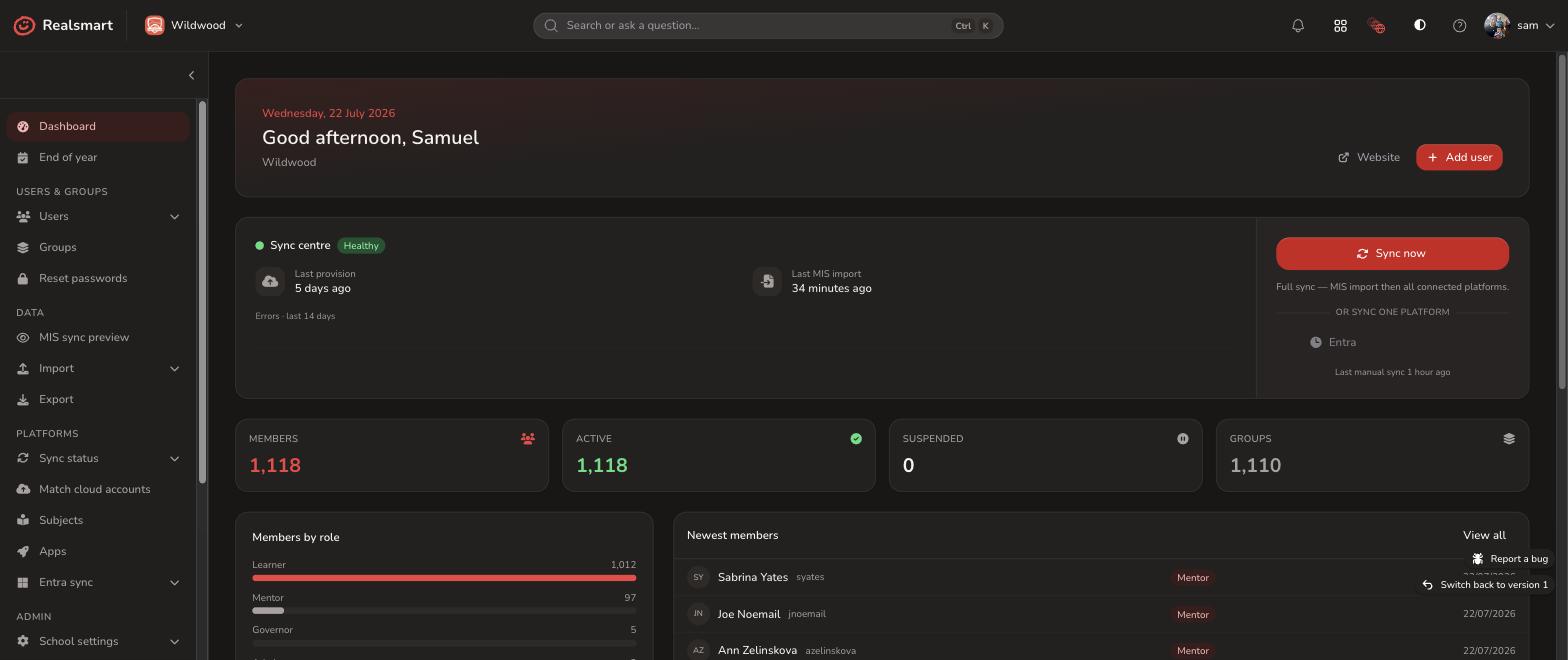Open End of year page
Screen dimensions: 1568x660
coord(98,157)
